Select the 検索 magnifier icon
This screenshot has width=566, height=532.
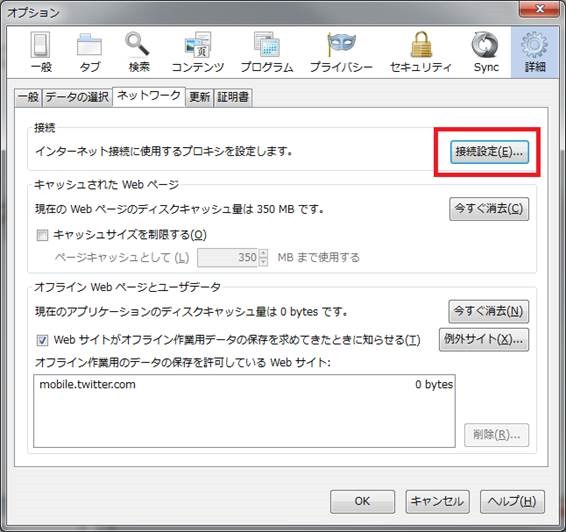click(137, 45)
